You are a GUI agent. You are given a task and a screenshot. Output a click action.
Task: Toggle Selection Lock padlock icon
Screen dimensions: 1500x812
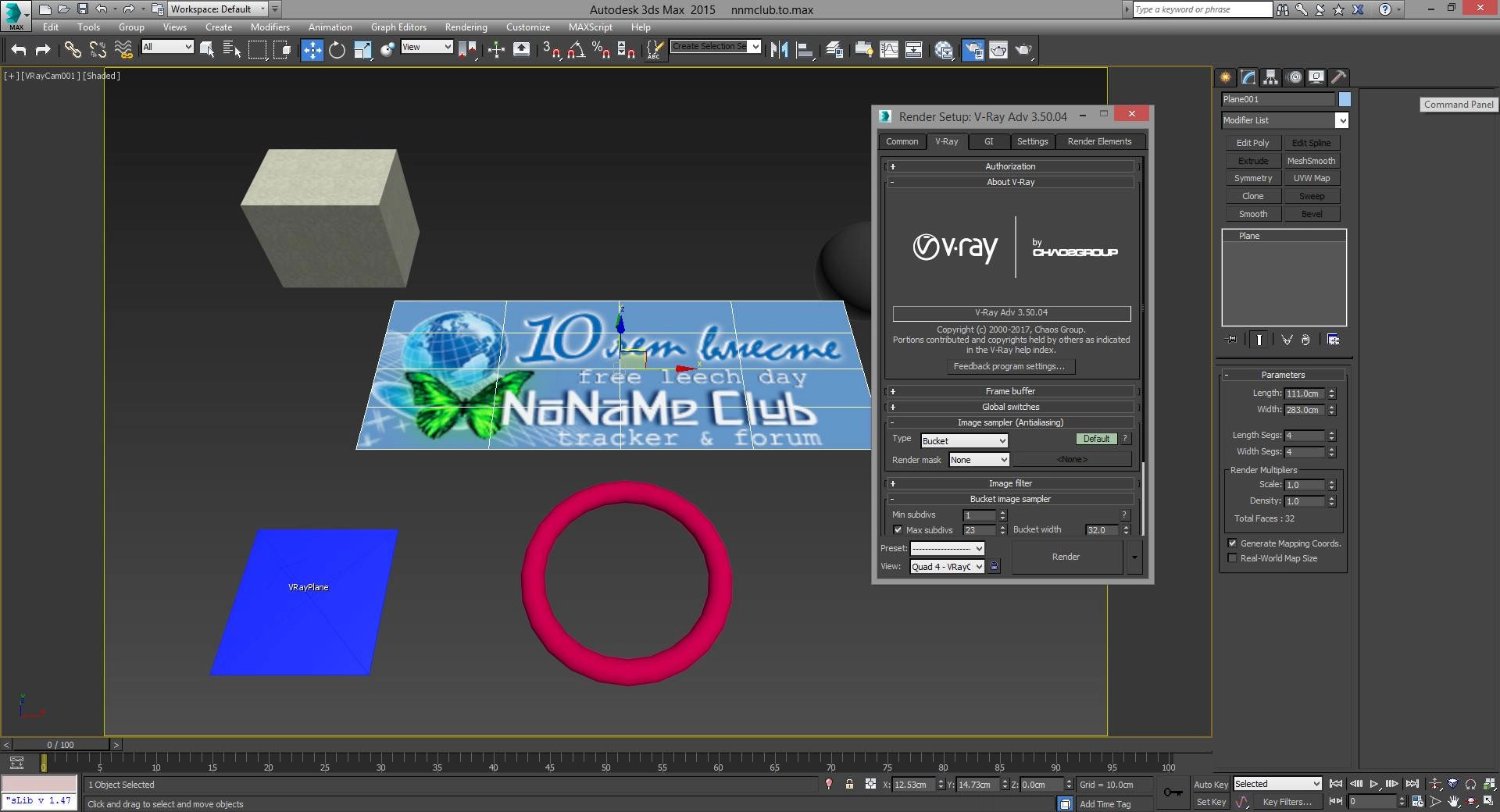849,784
